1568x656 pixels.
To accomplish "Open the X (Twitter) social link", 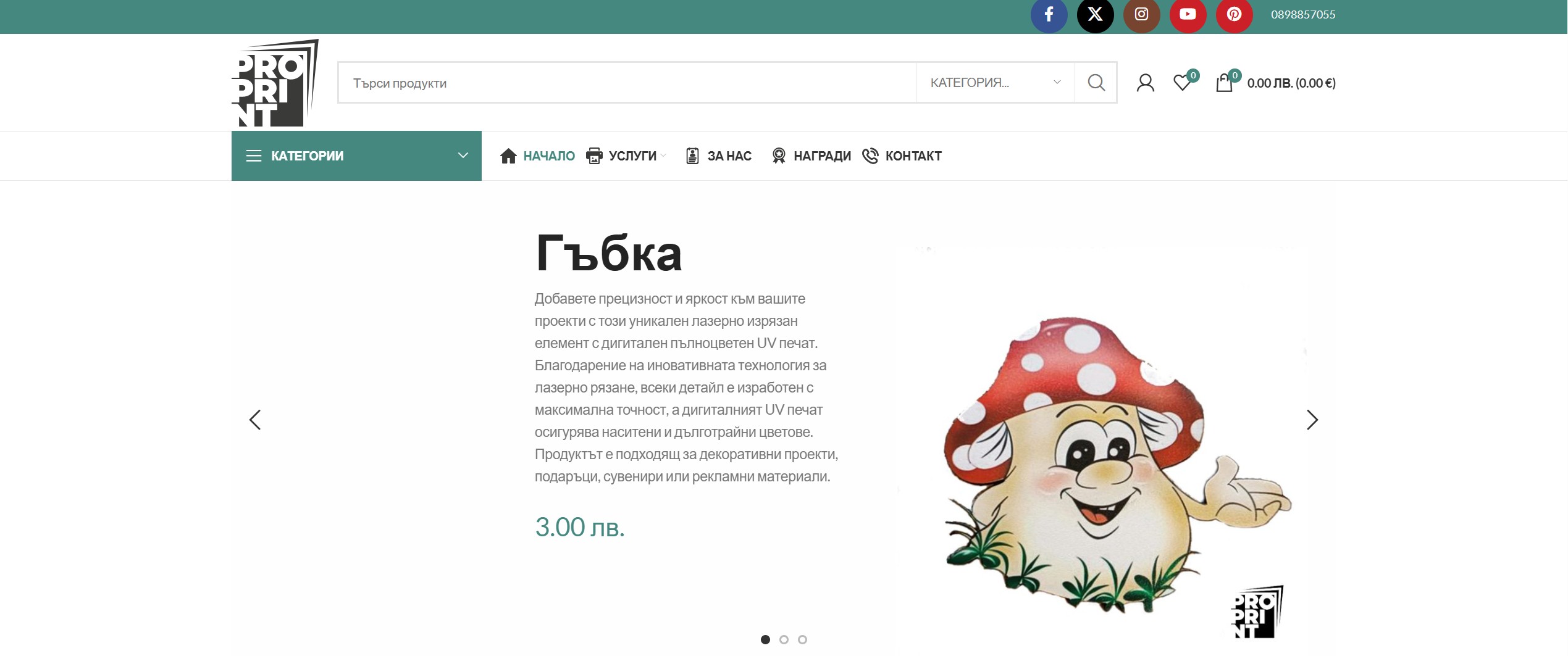I will (x=1095, y=15).
